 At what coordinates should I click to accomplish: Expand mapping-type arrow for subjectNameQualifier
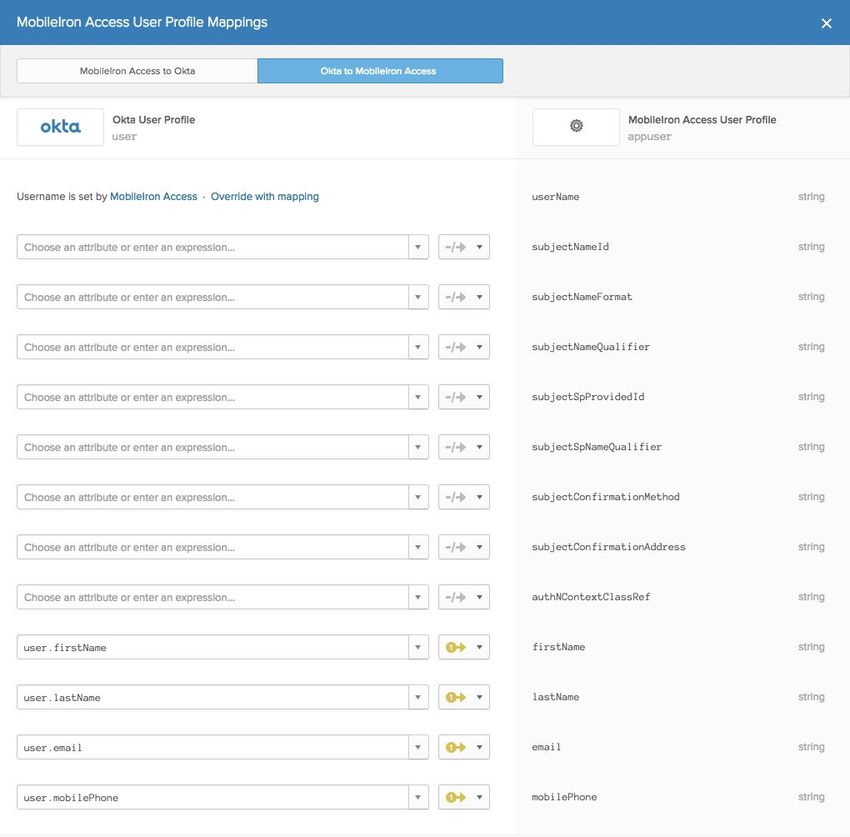click(x=480, y=347)
